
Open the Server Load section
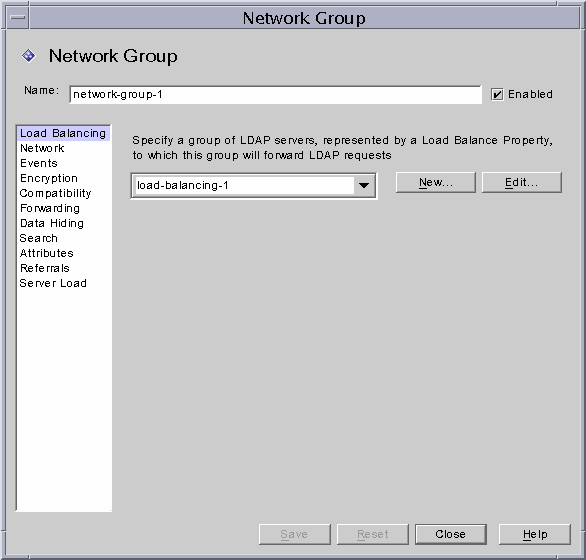tap(64, 283)
